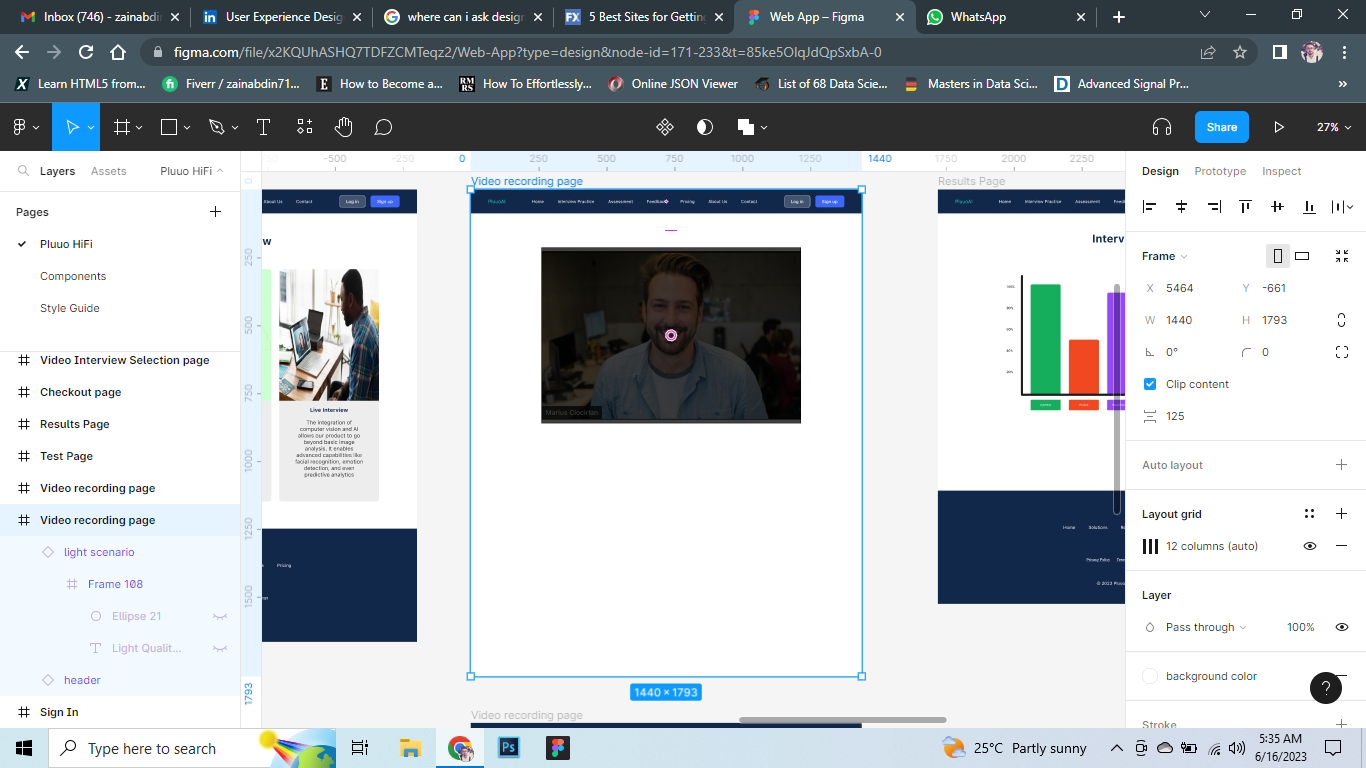Open Help question mark button
The image size is (1366, 768).
1326,687
